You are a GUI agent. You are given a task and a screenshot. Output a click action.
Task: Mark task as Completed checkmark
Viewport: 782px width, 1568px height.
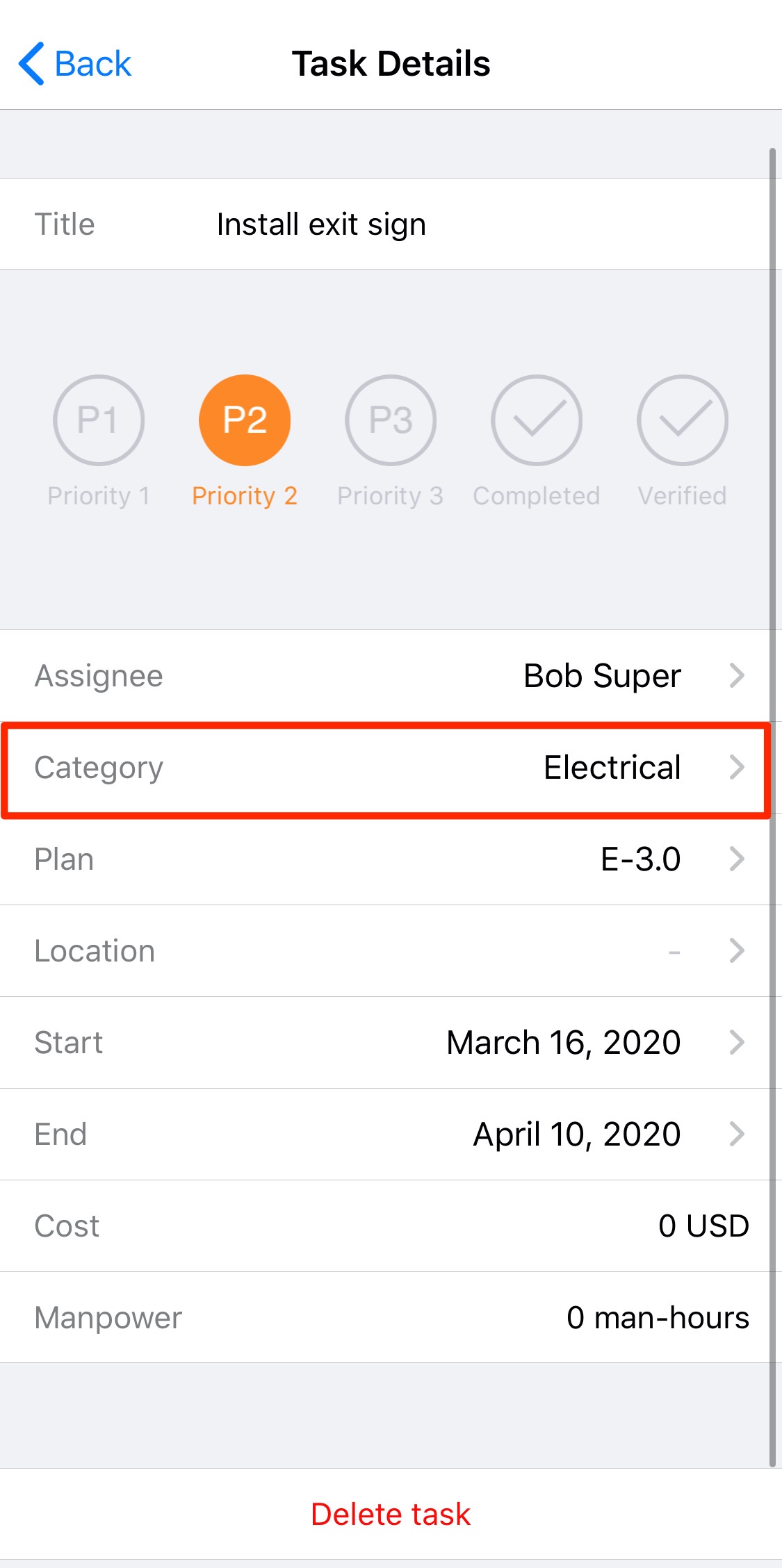tap(537, 420)
